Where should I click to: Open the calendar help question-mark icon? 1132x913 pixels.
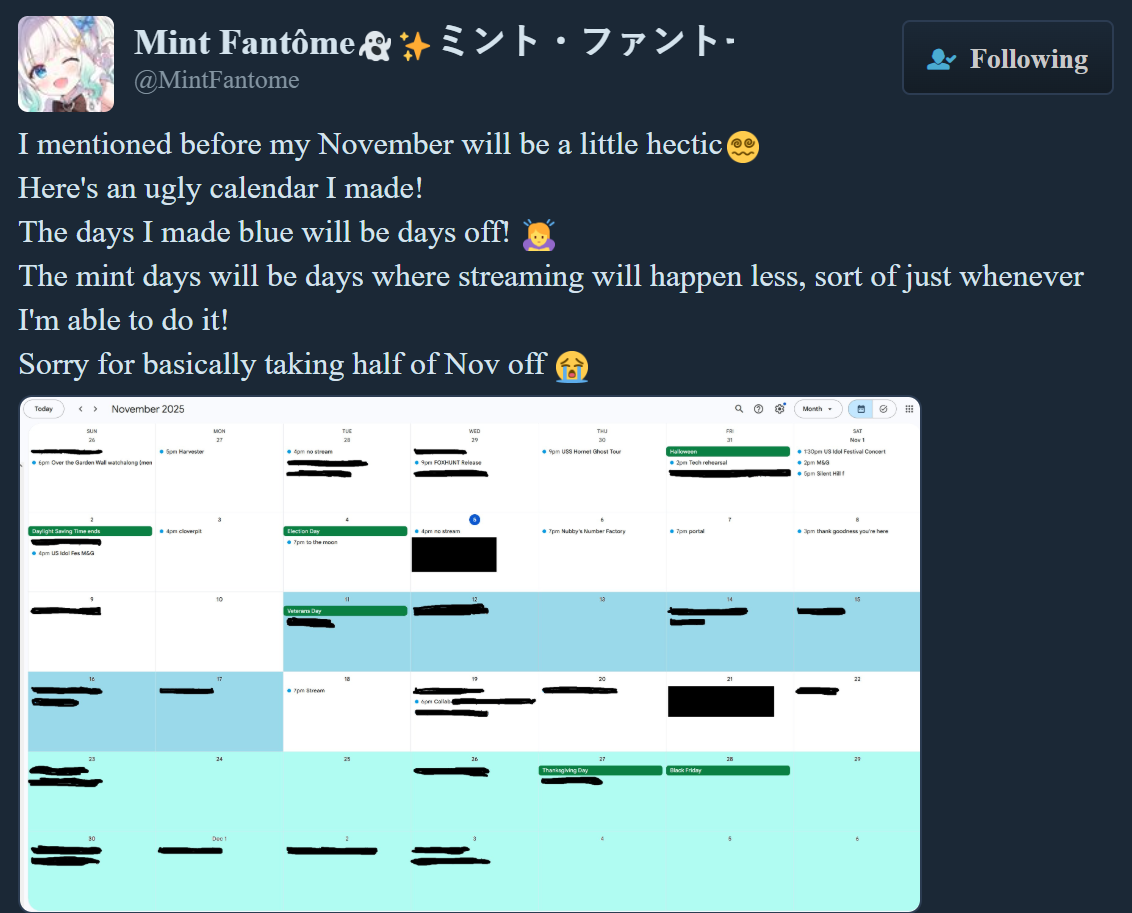(759, 409)
